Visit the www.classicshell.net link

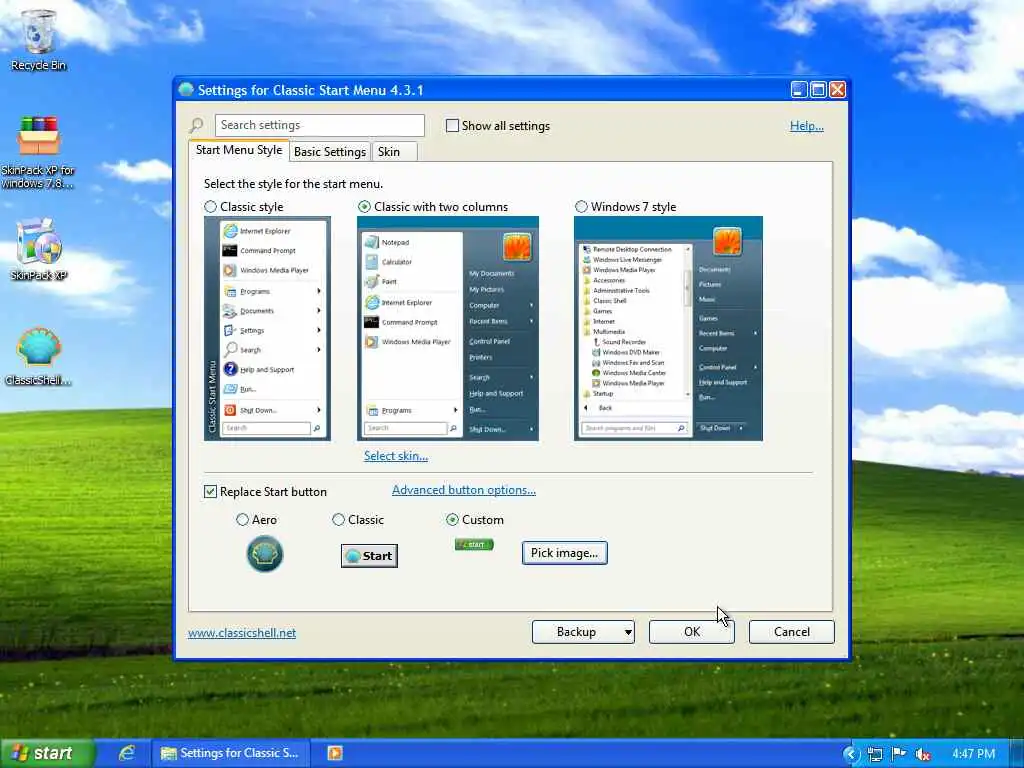point(242,633)
